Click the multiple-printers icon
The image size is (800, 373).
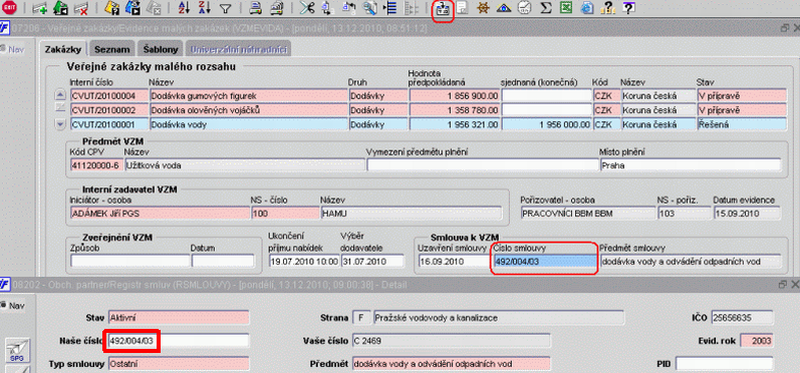[x=277, y=8]
